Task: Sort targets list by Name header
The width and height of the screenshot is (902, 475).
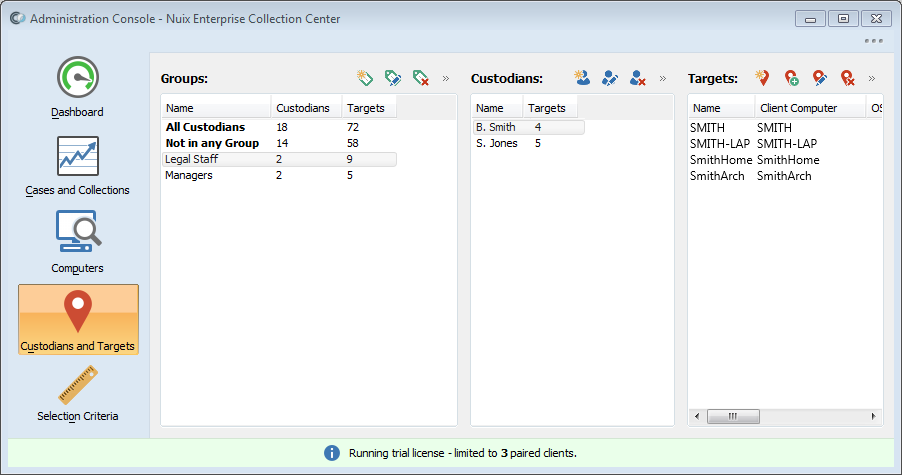Action: [x=722, y=108]
